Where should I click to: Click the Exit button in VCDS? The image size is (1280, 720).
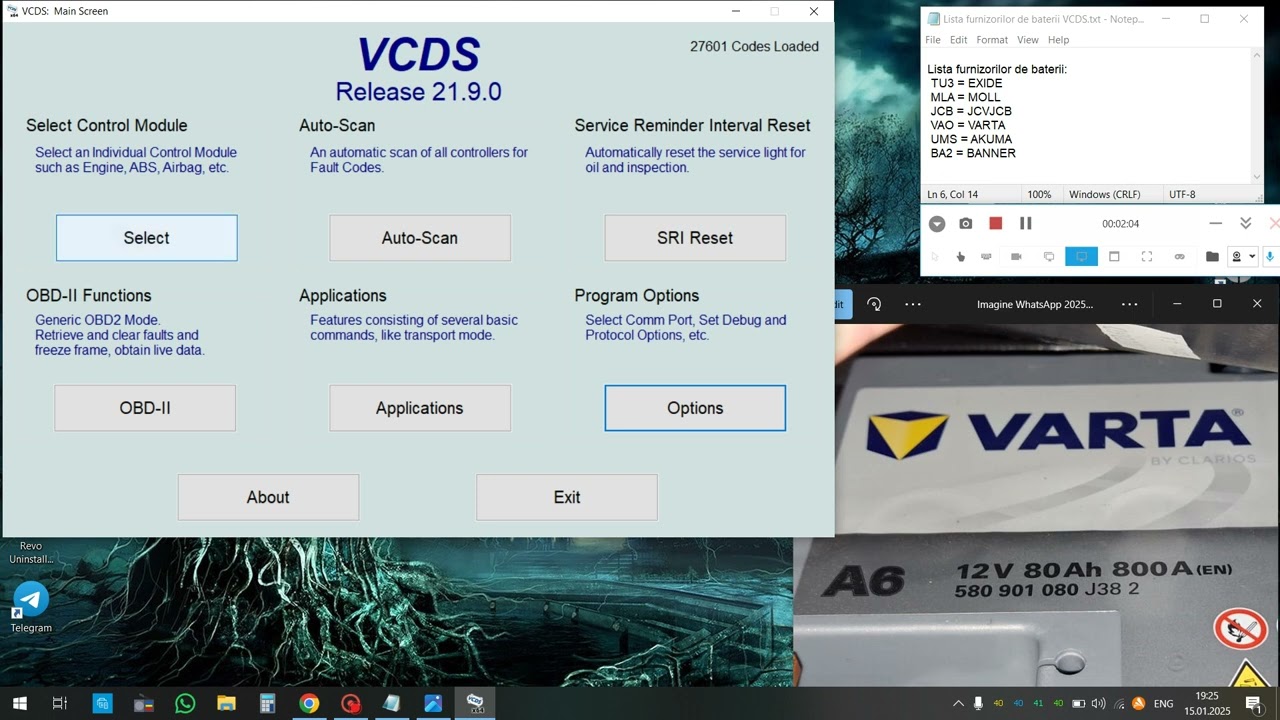[x=567, y=497]
